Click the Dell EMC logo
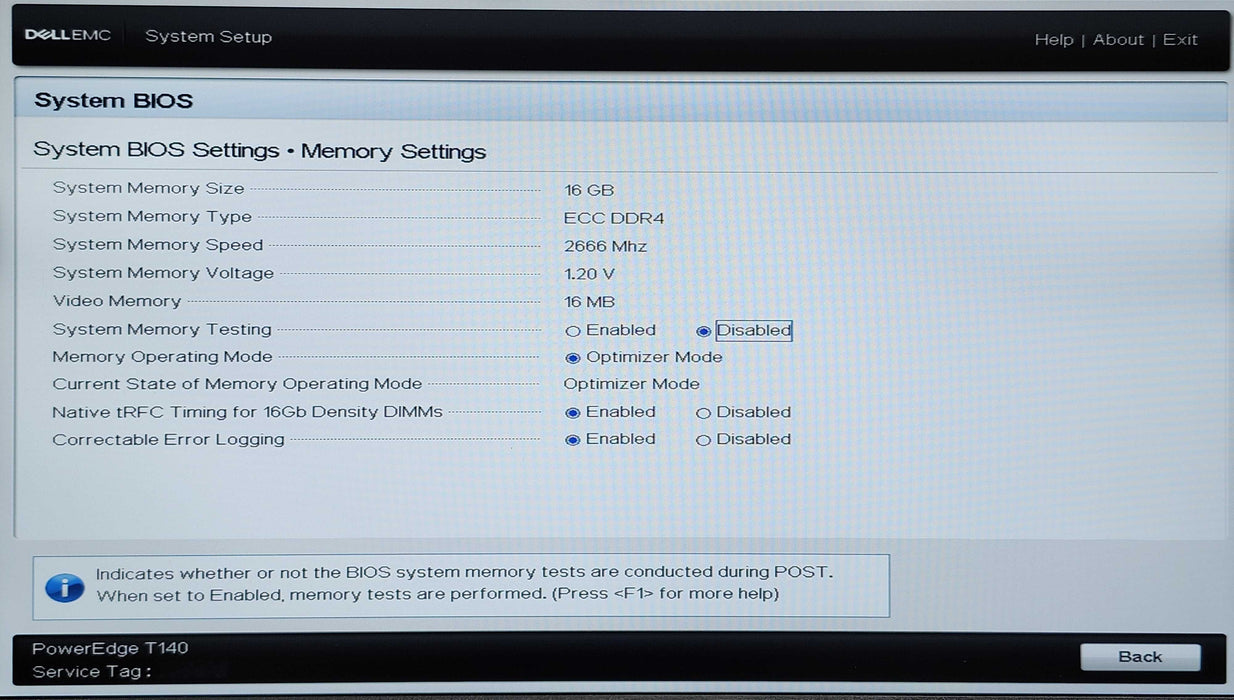The height and width of the screenshot is (700, 1234). [67, 36]
